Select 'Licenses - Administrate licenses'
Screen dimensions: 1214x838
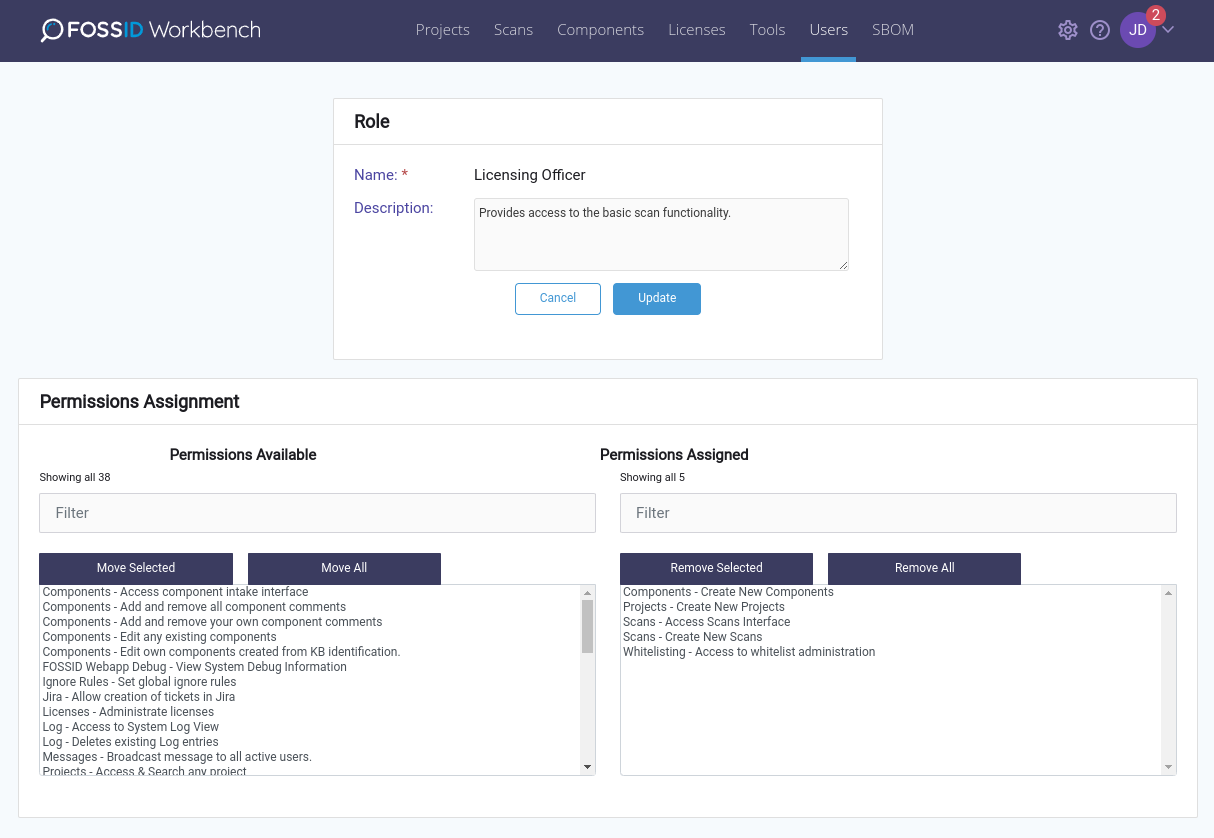(310, 712)
